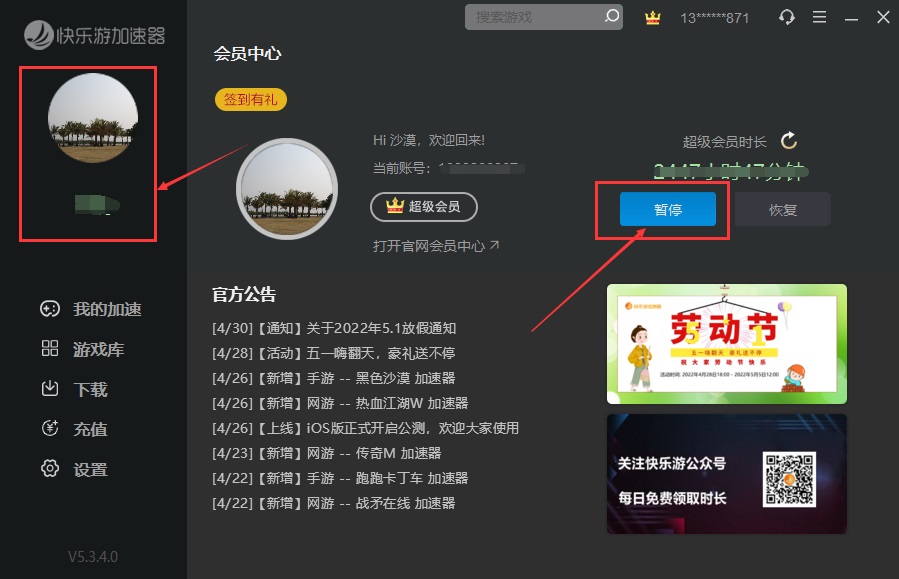899x579 pixels.
Task: Click the 会员中心 title
Action: click(x=247, y=54)
